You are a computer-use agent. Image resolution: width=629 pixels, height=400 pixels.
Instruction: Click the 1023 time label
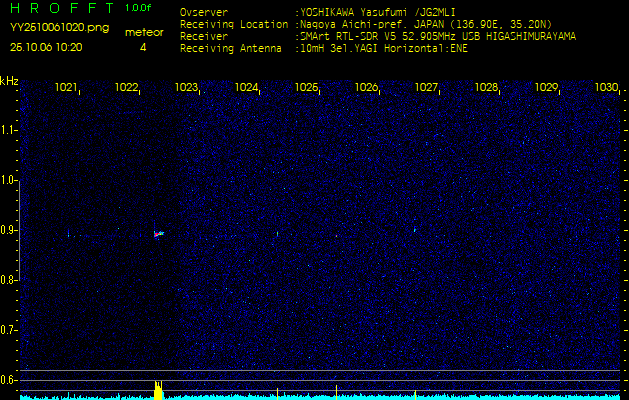(186, 88)
